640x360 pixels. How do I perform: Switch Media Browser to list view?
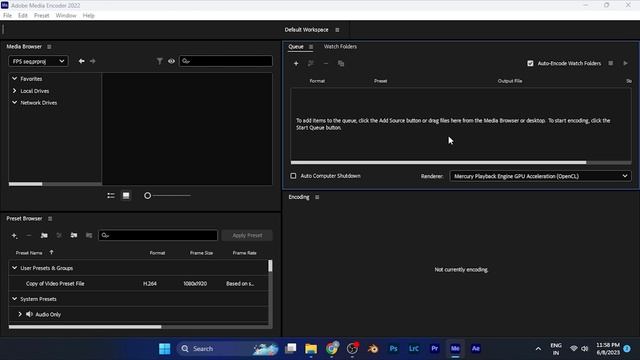pos(111,196)
